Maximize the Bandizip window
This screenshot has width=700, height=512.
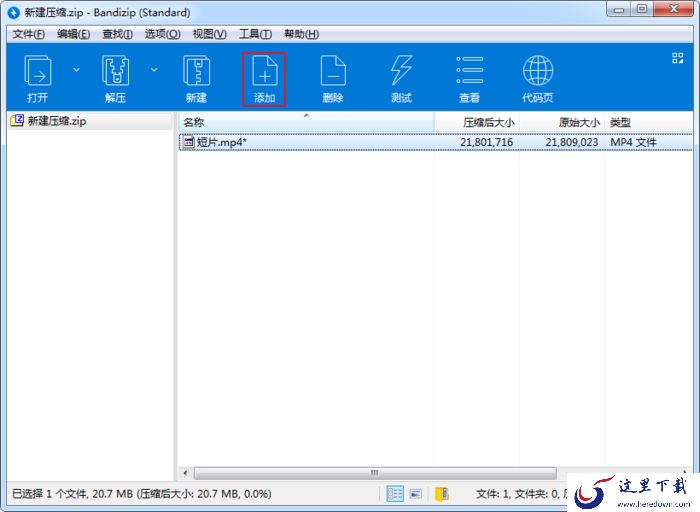click(x=642, y=9)
